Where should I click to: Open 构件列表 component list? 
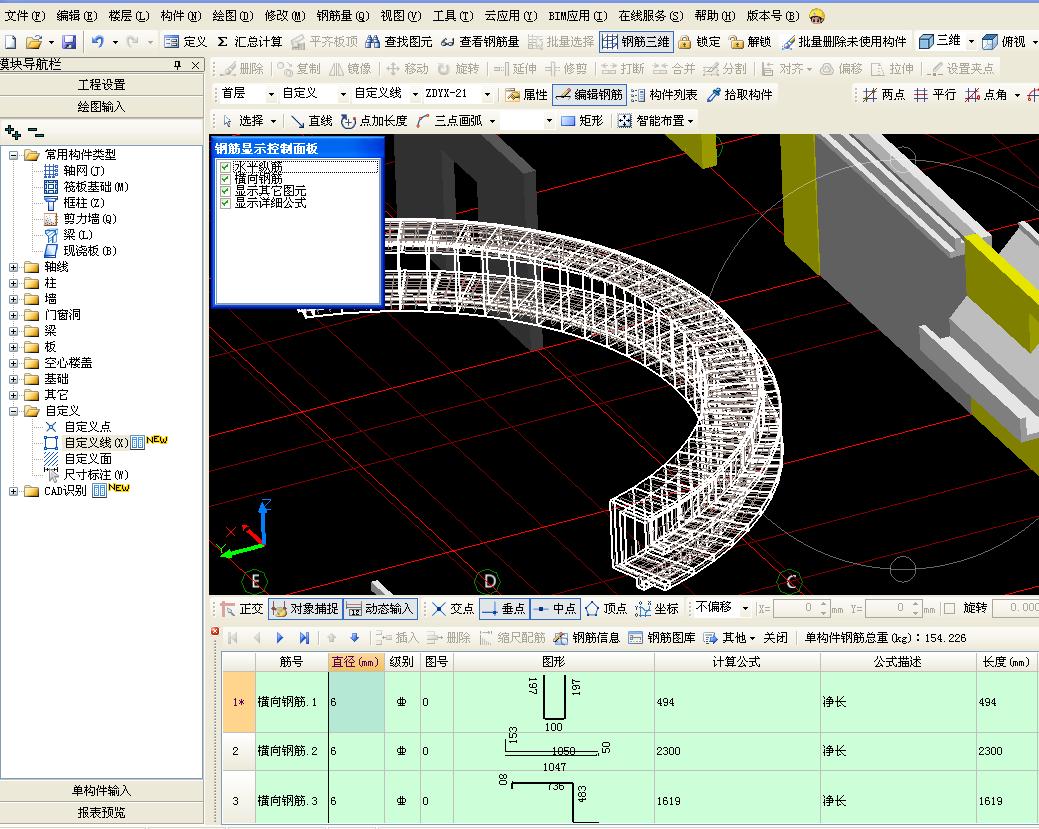click(x=664, y=95)
